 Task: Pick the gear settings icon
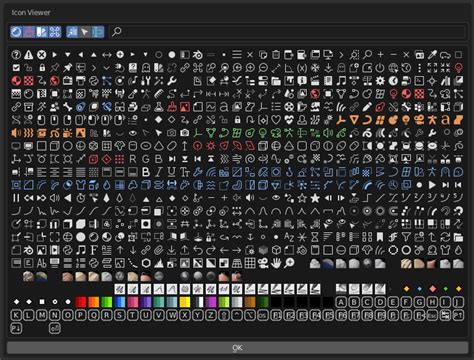click(x=380, y=81)
